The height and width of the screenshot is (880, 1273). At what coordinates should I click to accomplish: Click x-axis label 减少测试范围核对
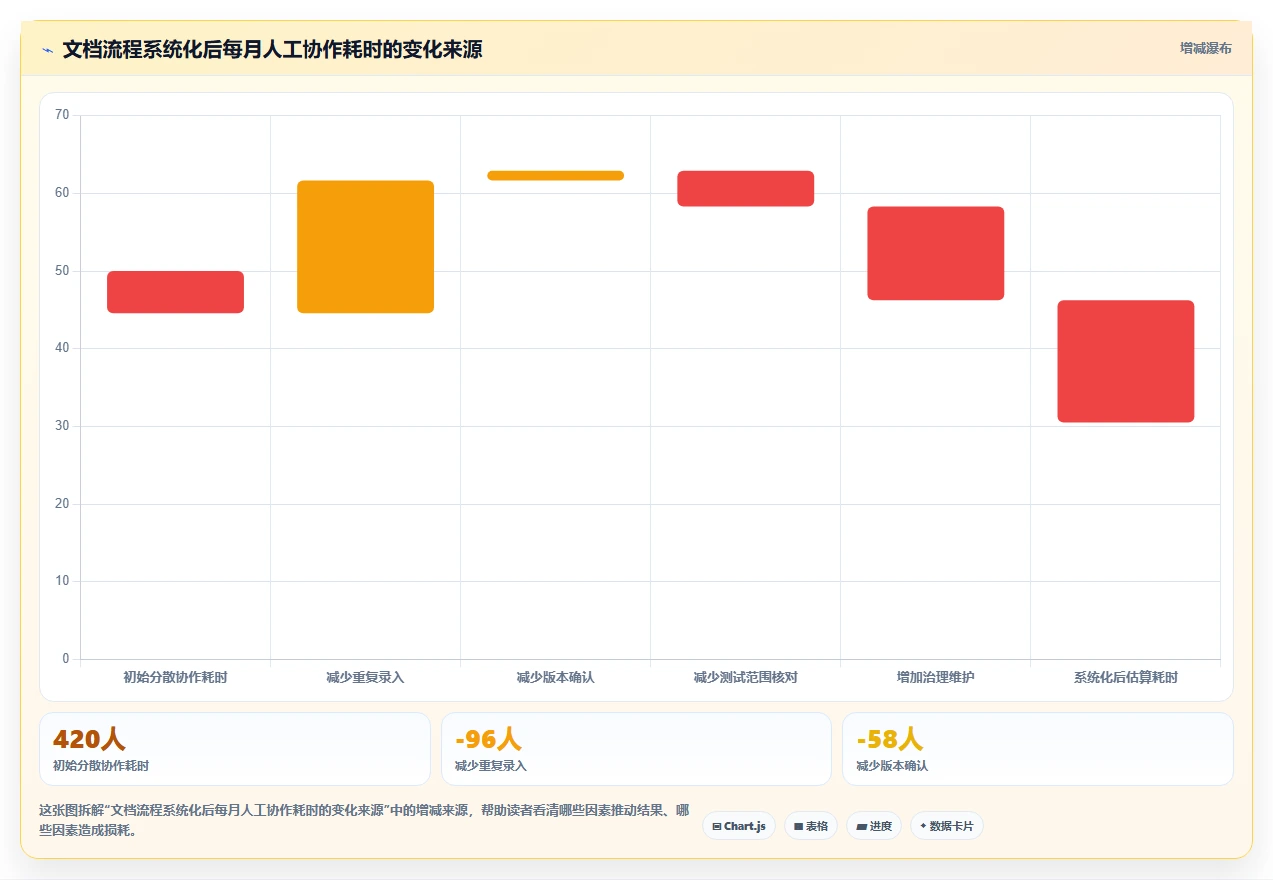pos(745,677)
